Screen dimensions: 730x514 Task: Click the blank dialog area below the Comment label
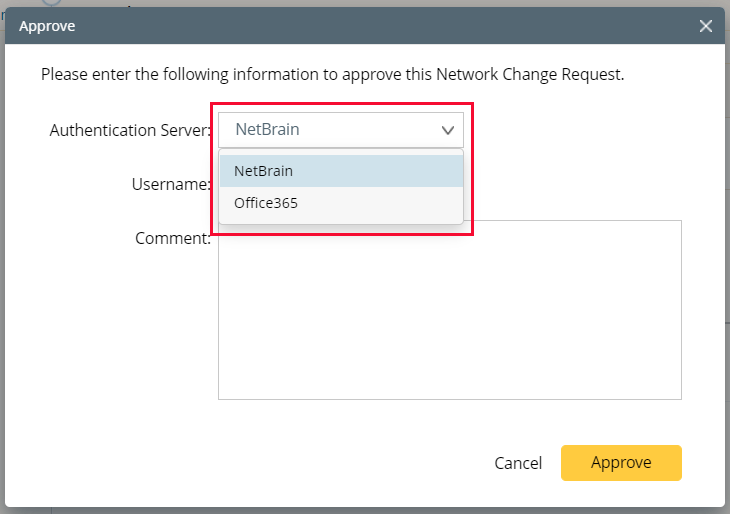coord(120,330)
